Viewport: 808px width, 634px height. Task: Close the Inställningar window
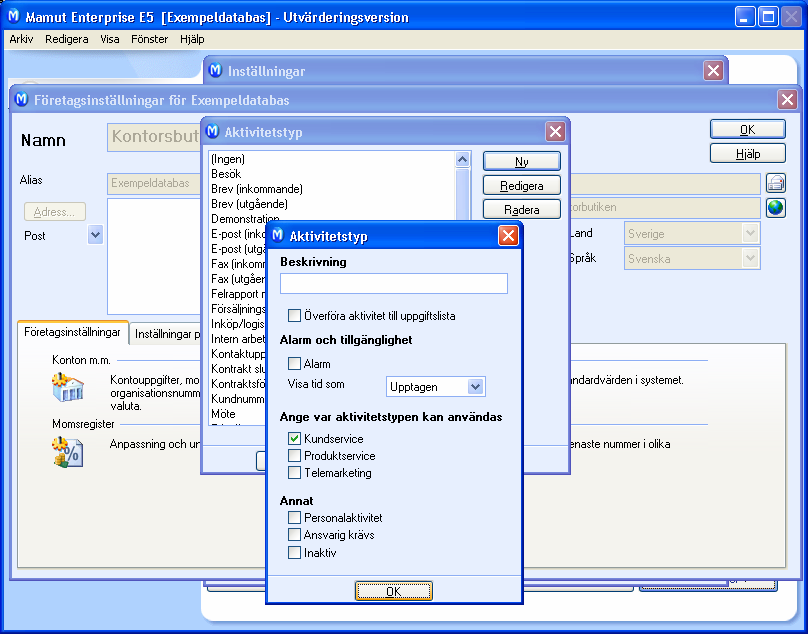(x=713, y=70)
